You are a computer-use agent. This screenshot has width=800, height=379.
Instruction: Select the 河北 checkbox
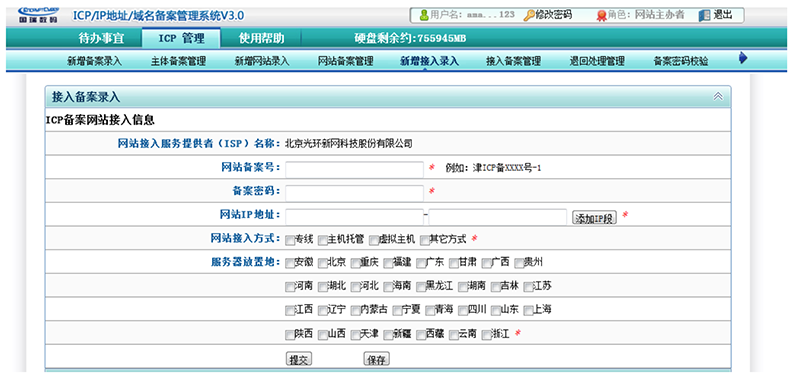coord(355,287)
